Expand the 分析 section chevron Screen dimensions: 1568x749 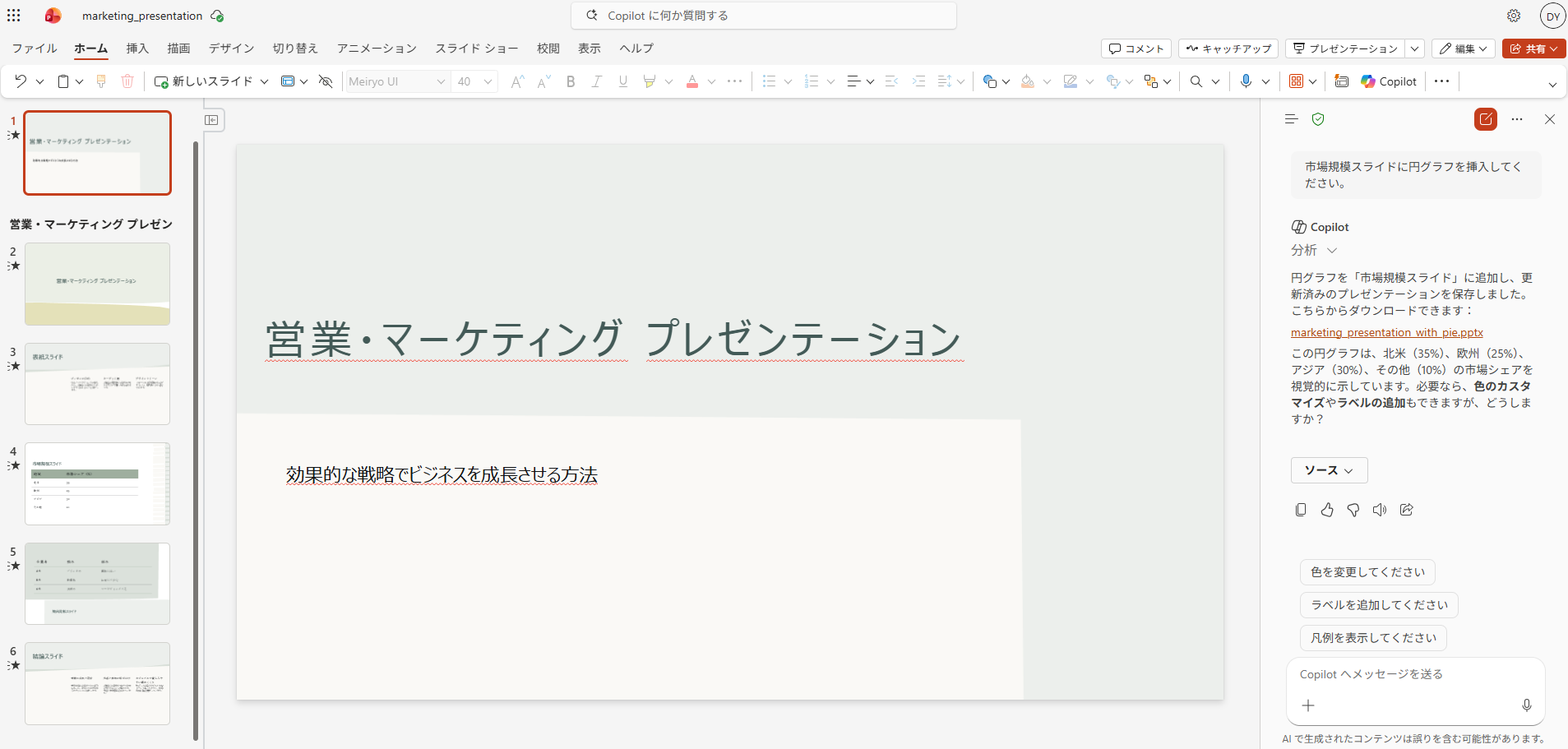1332,250
